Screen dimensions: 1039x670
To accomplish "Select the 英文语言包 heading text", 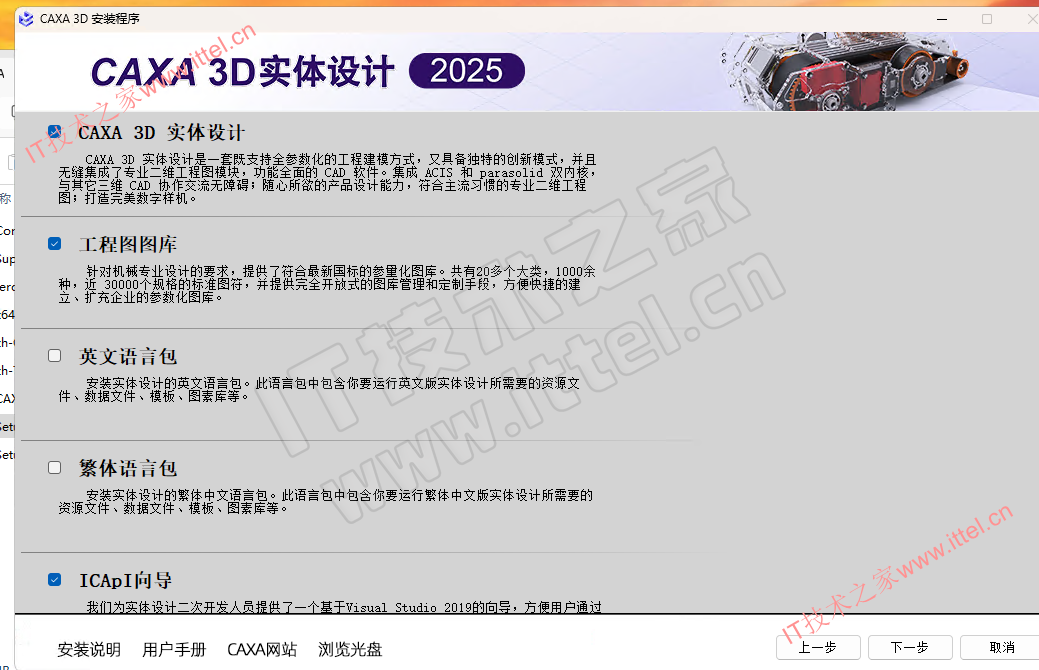I will [x=128, y=357].
